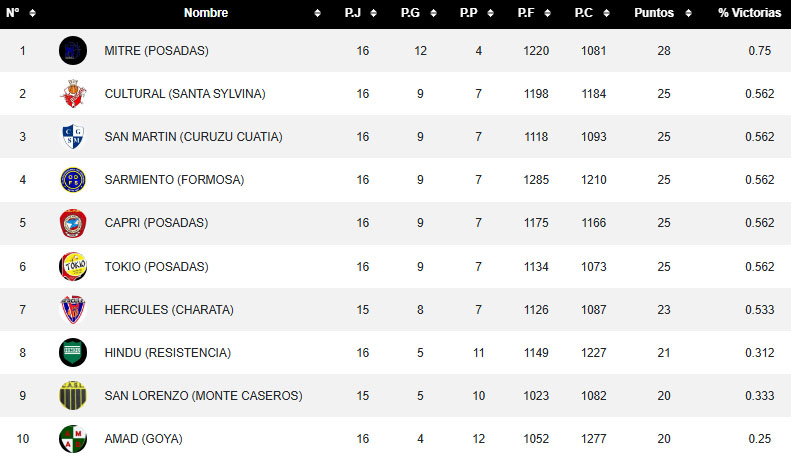Click the Hercules (Charata) team crest
The image size is (791, 465).
pos(73,310)
